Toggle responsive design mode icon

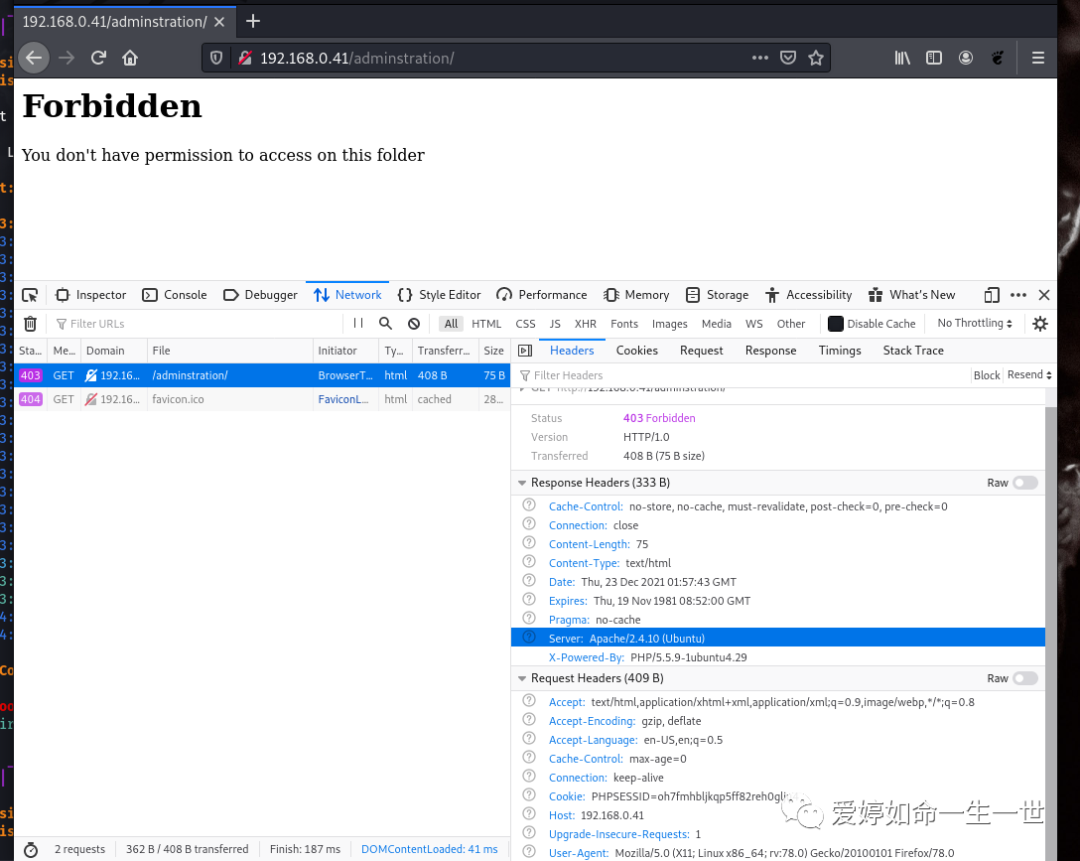991,295
